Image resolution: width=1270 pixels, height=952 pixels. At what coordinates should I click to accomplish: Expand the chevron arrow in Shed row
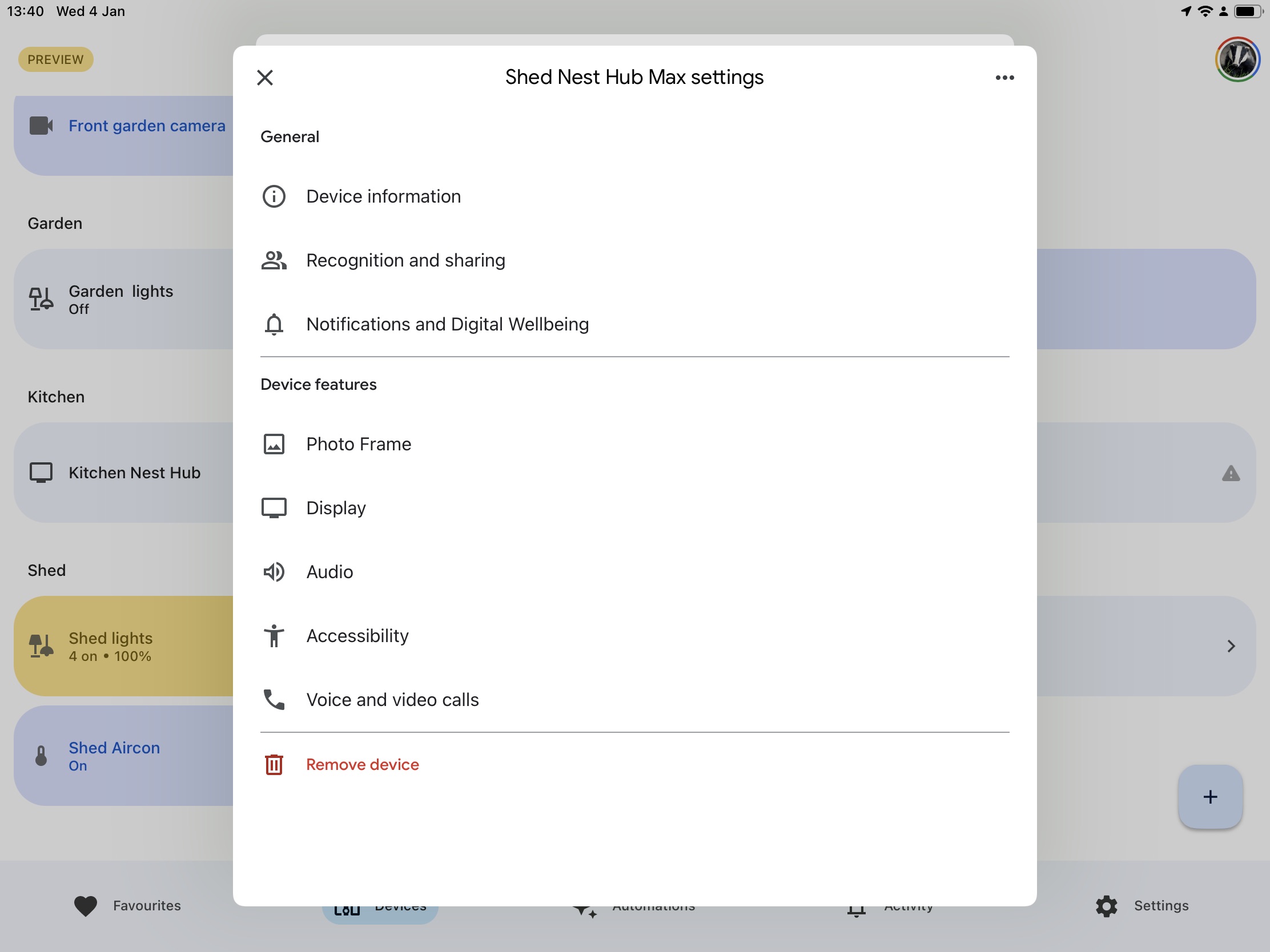pos(1231,646)
